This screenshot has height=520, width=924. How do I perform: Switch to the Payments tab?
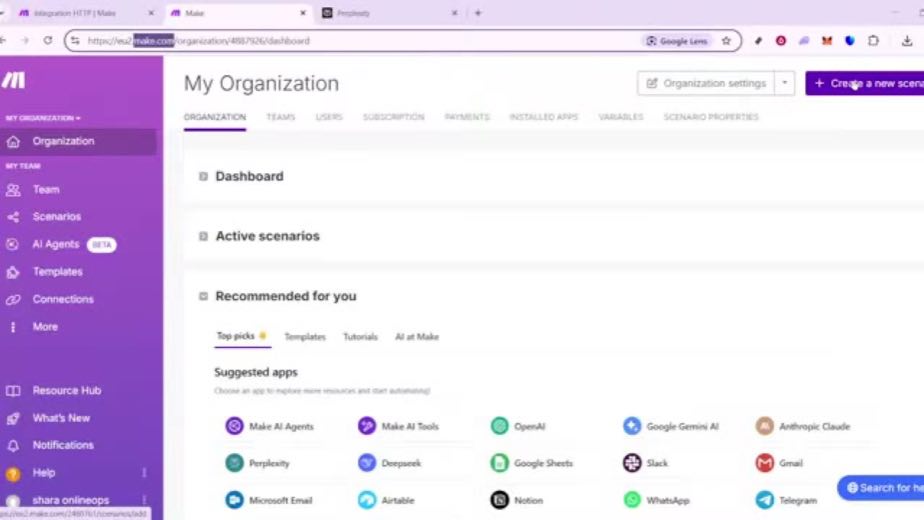click(467, 117)
